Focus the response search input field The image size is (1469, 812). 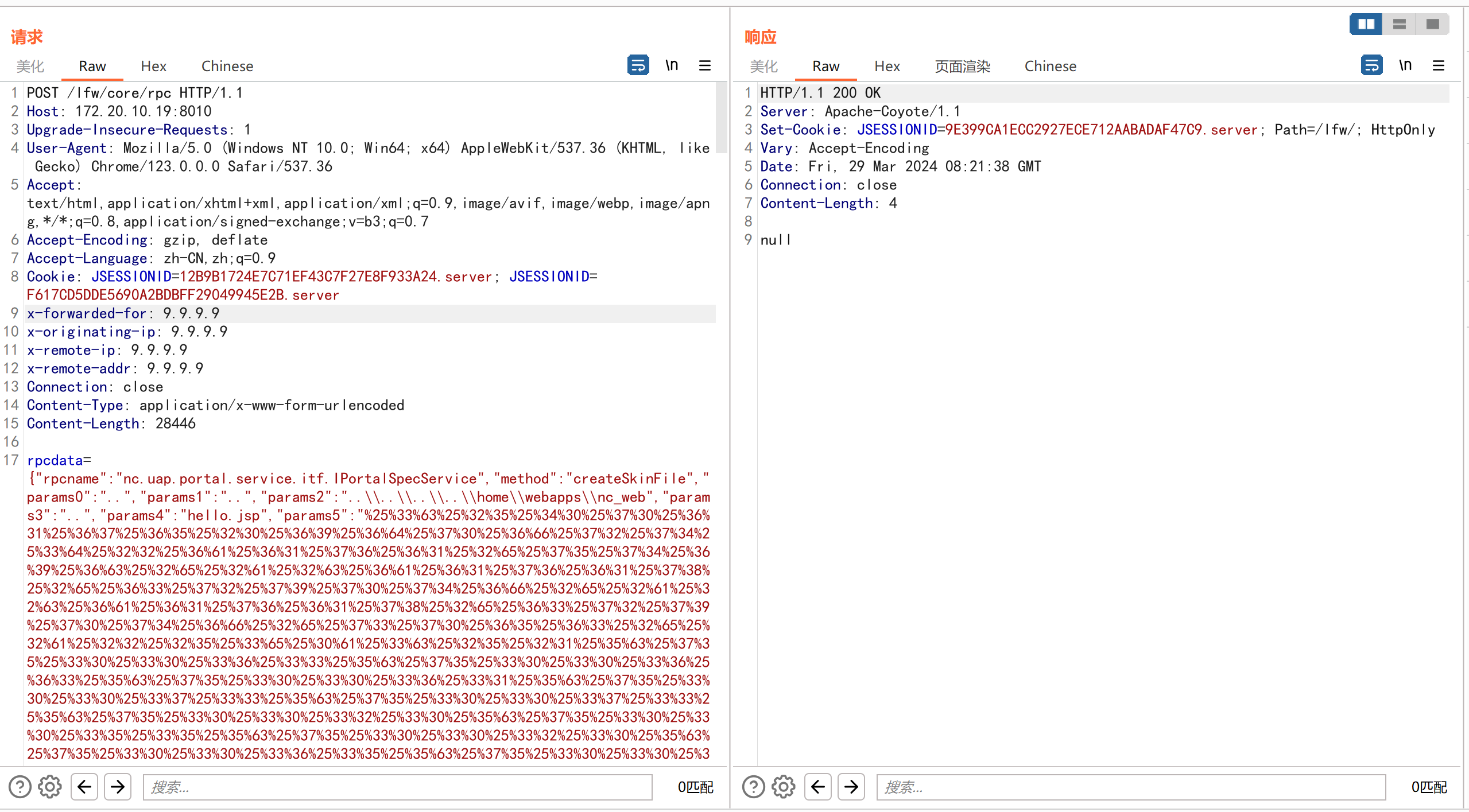click(1130, 787)
